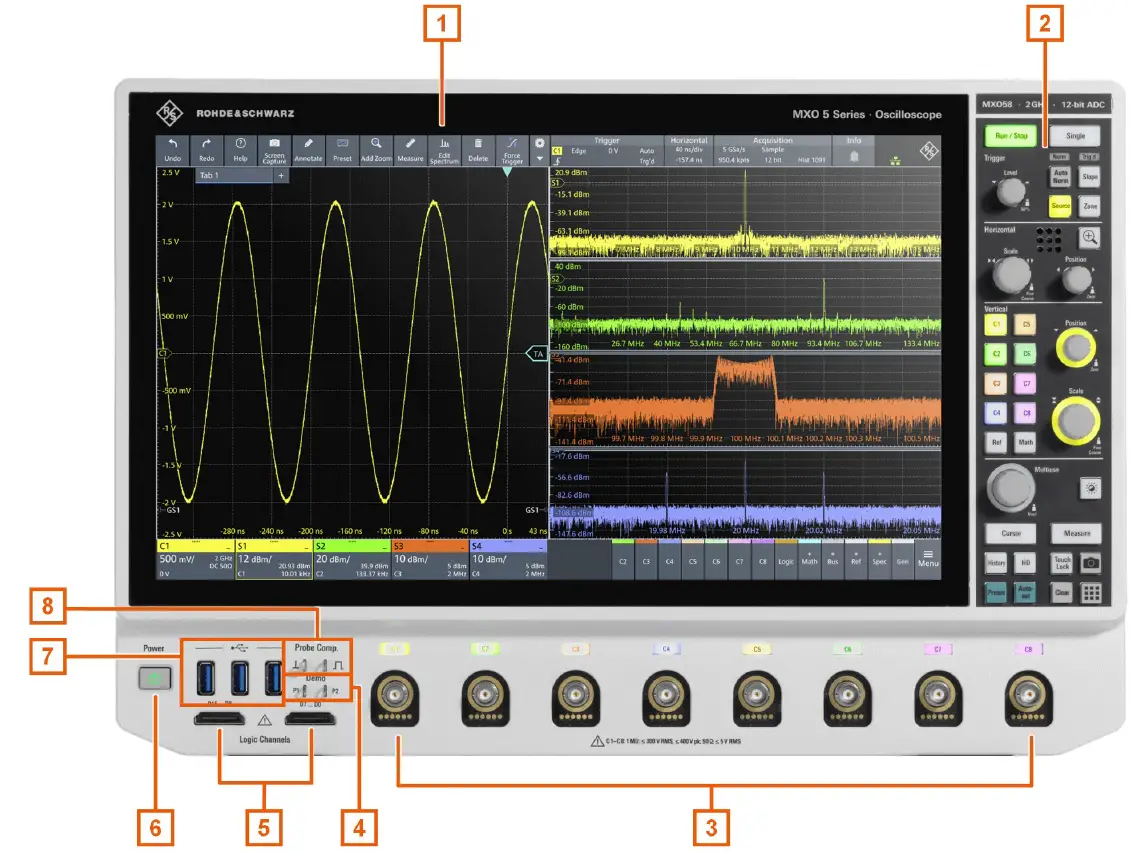
Task: Open the Acquisition settings panel in the top bar
Action: pyautogui.click(x=773, y=151)
